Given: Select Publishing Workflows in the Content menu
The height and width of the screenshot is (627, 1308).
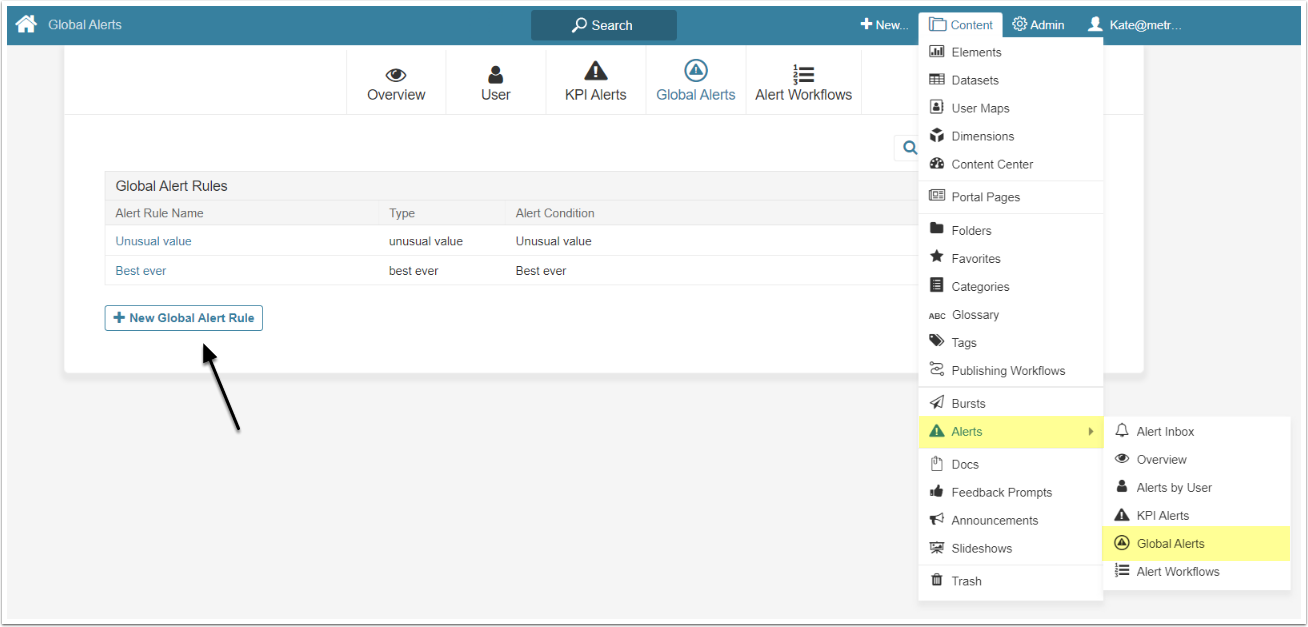Looking at the screenshot, I should pos(1007,371).
